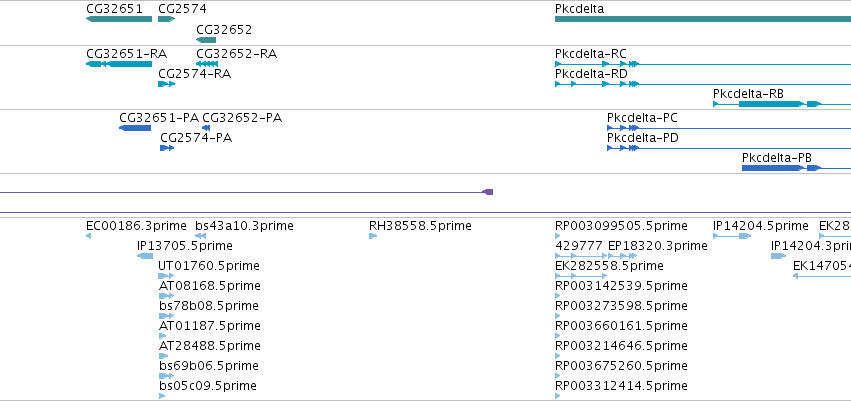Click the CG2574 gene glyph

click(x=167, y=19)
